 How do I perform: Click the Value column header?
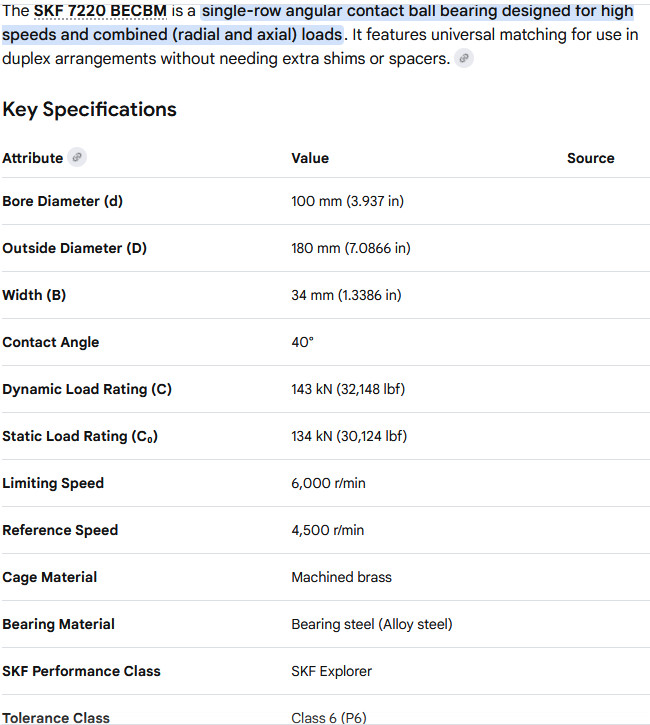click(310, 158)
